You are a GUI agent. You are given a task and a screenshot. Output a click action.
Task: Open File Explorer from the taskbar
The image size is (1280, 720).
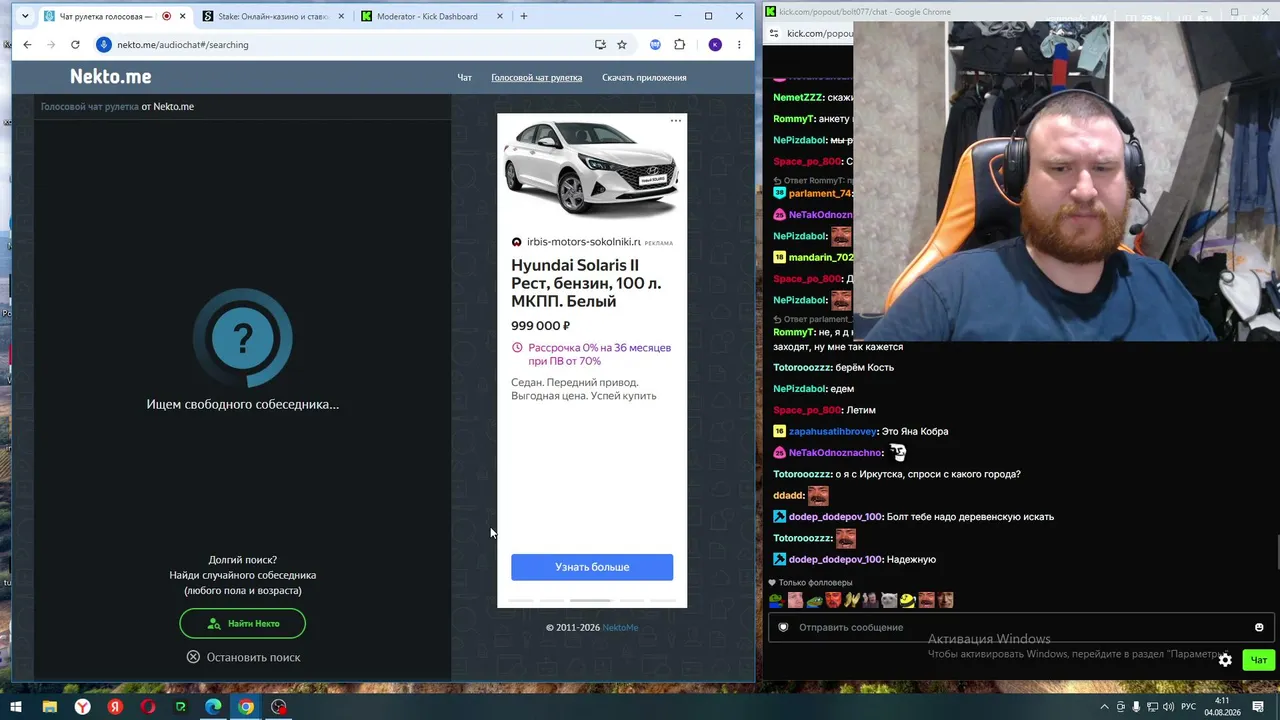49,707
